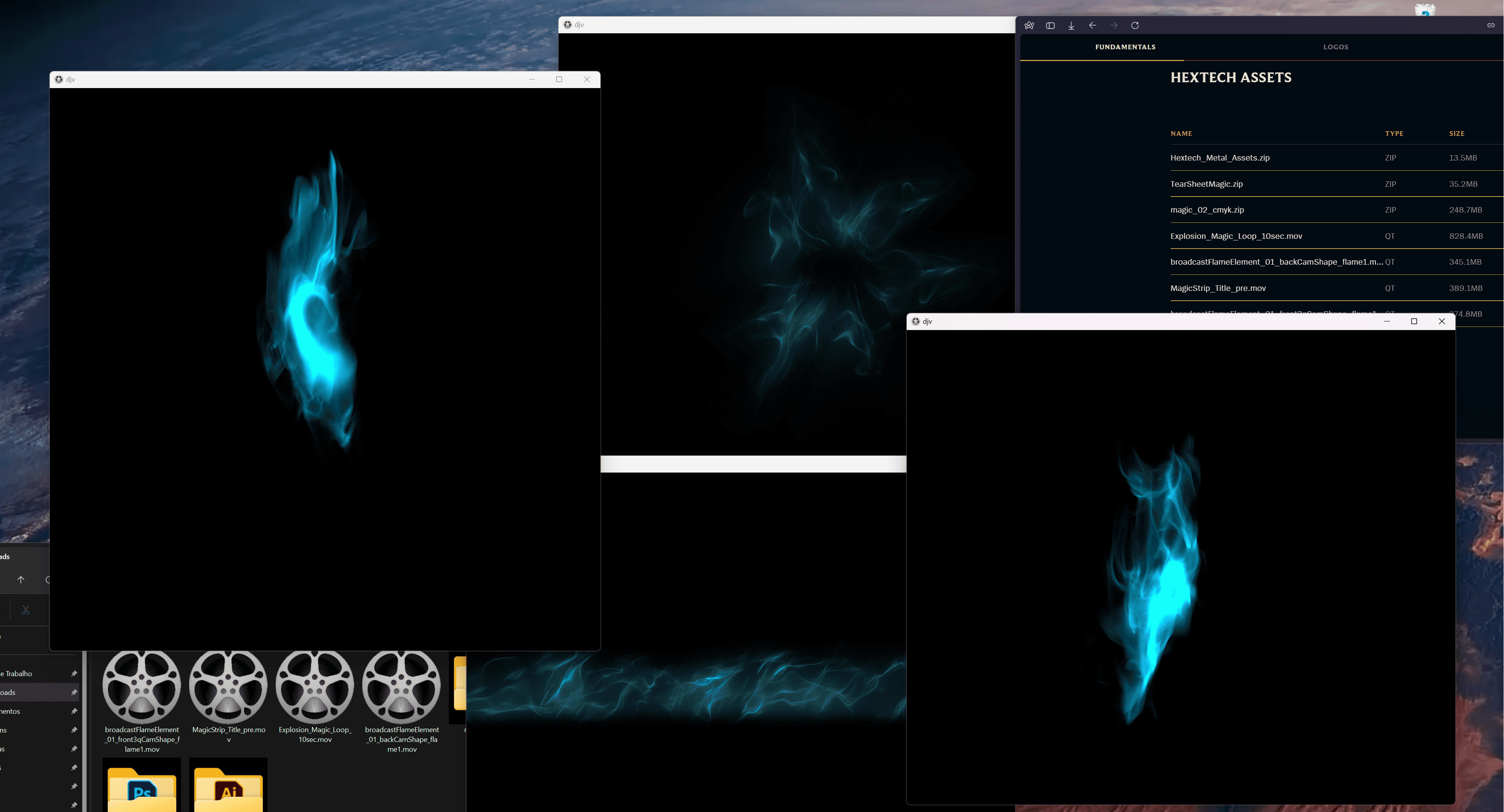Open the Photoshop (Ps) folder
Screen dimensions: 1504x812
click(x=142, y=788)
